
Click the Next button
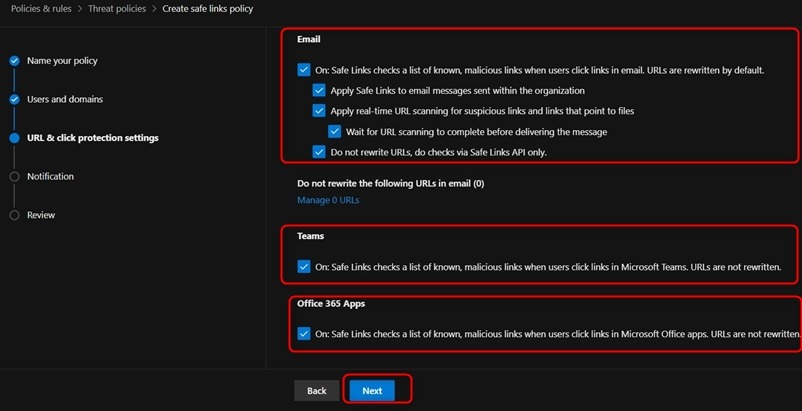[372, 391]
